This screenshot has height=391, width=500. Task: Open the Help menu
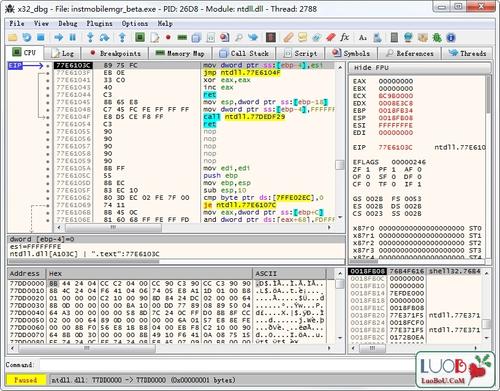[x=165, y=23]
